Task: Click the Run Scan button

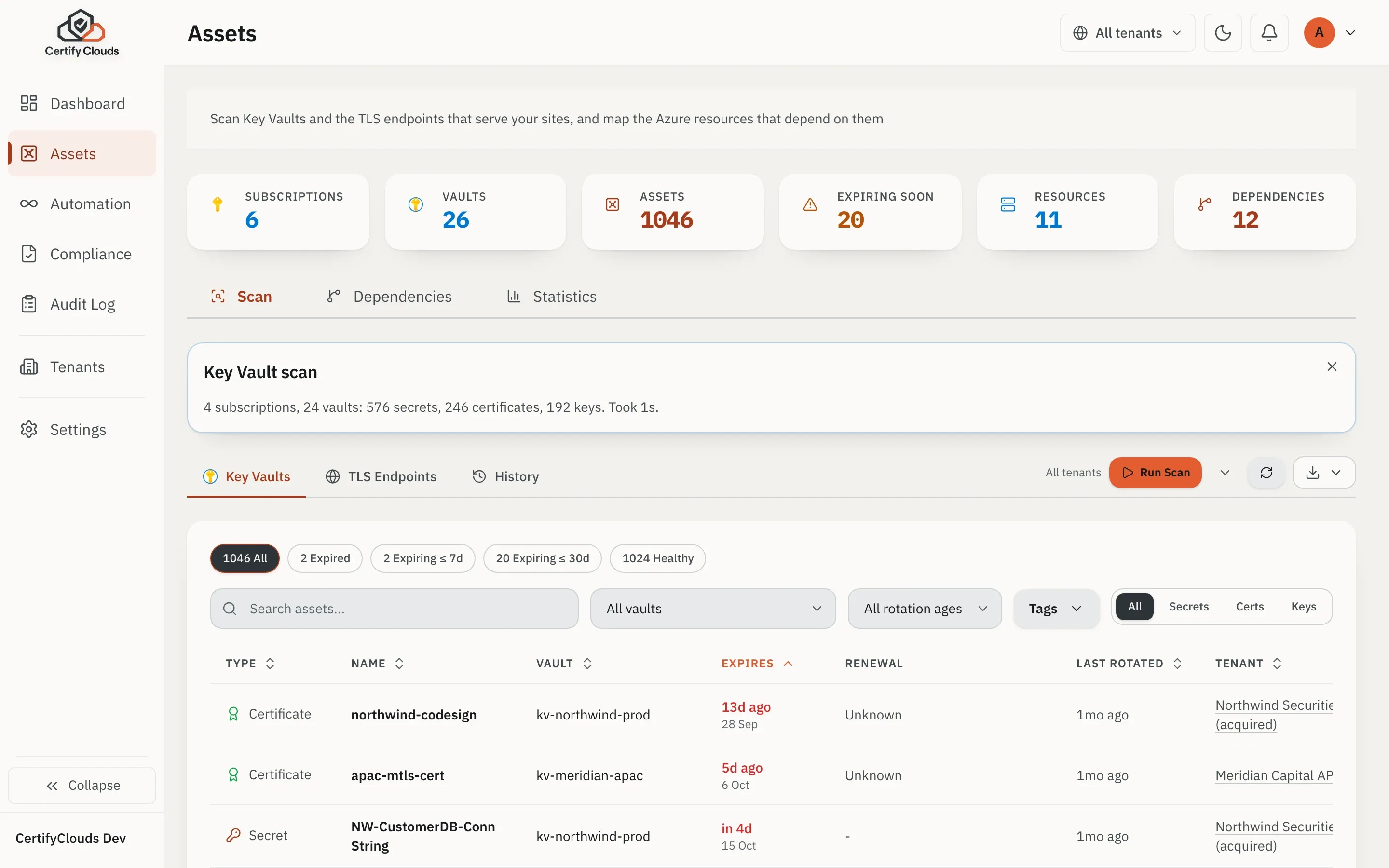Action: (x=1155, y=473)
